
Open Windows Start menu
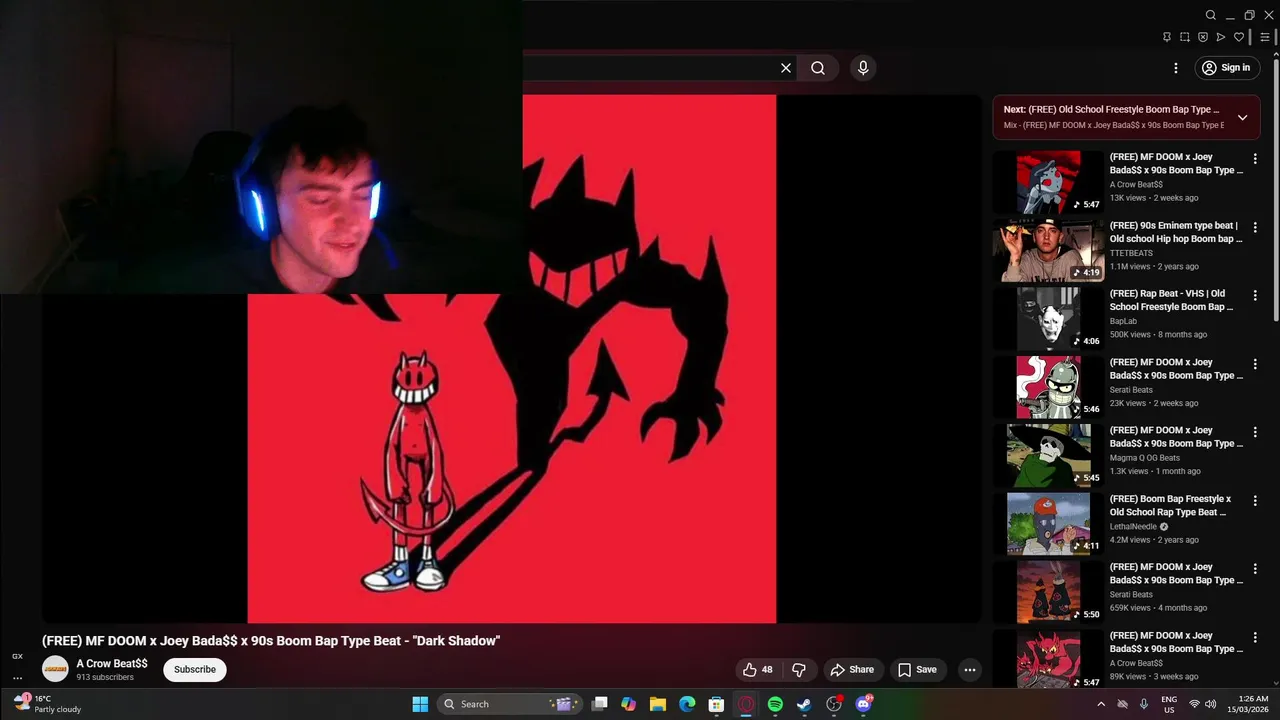[x=420, y=704]
